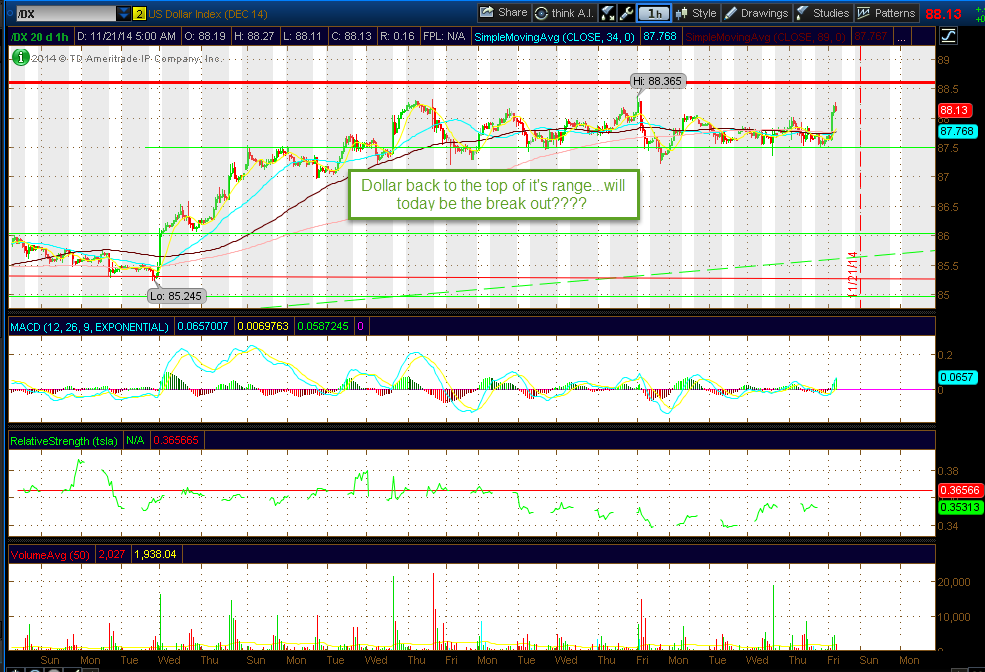Click the Hi: 88.365 price bubble

657,81
